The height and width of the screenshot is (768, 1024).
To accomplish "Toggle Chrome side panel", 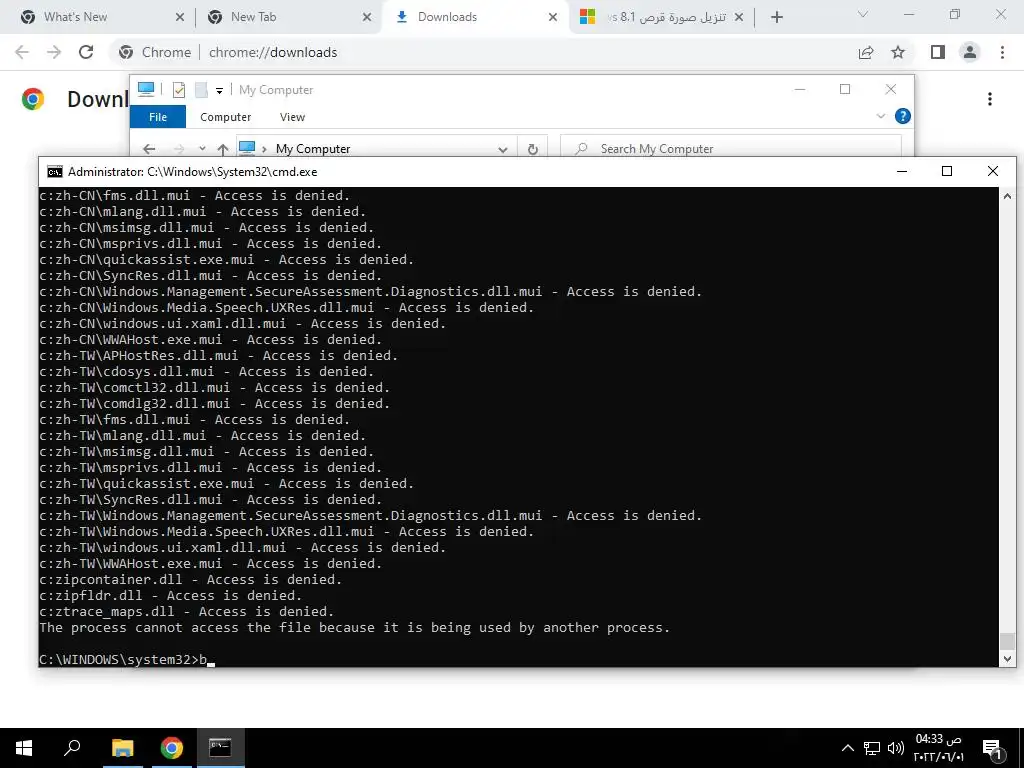I will [x=938, y=52].
